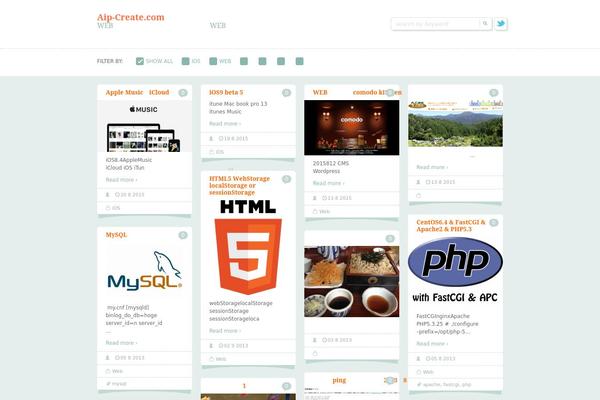Image resolution: width=600 pixels, height=400 pixels.
Task: Open comments bubble on Apple Music iCloud card
Action: click(183, 93)
